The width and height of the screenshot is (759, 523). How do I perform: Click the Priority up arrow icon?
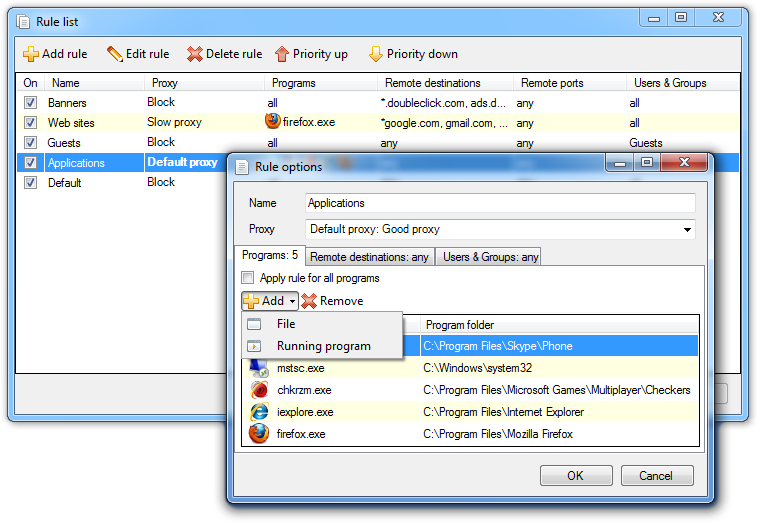pos(282,54)
